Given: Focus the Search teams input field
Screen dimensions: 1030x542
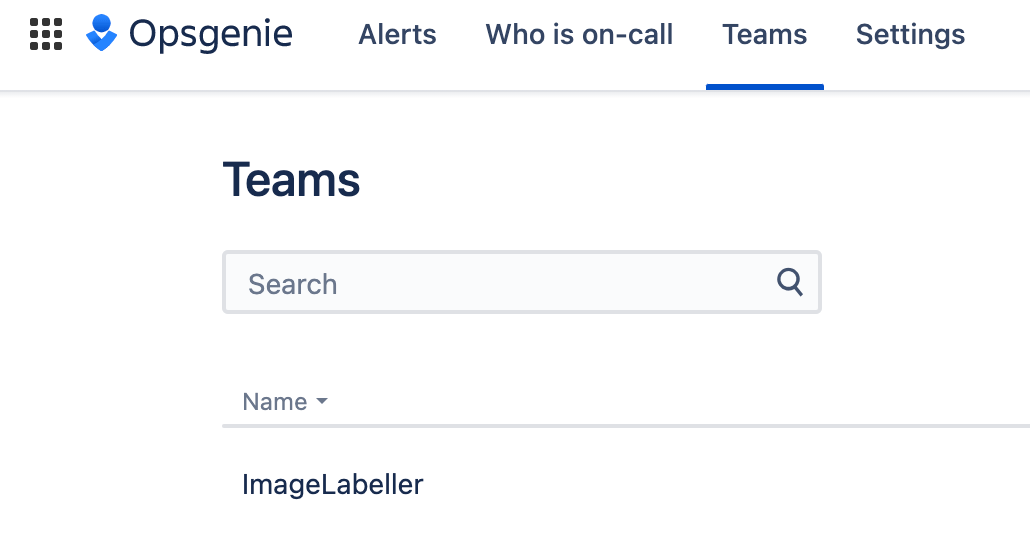Looking at the screenshot, I should [500, 283].
